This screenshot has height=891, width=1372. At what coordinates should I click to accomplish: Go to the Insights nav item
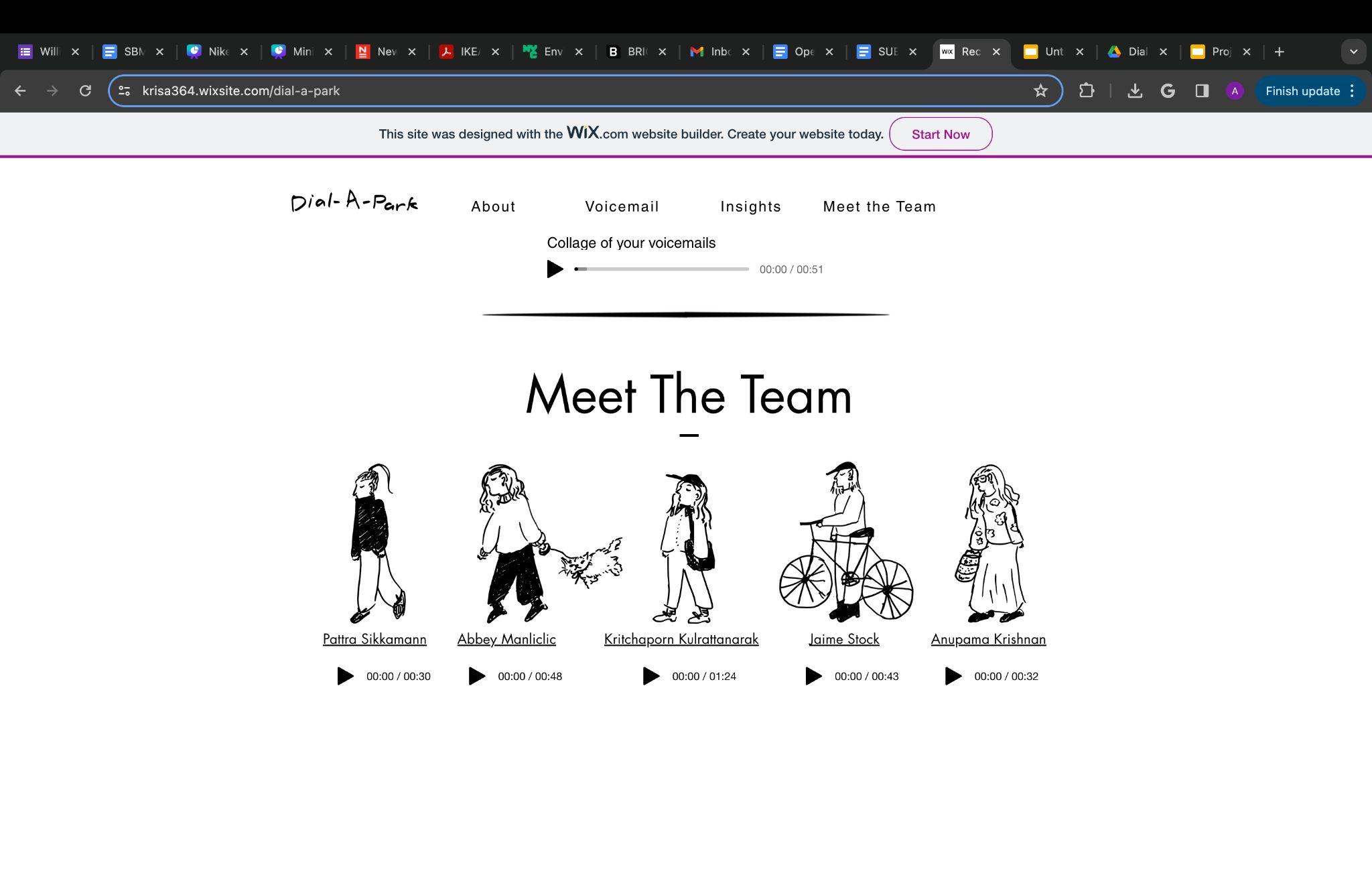point(750,207)
